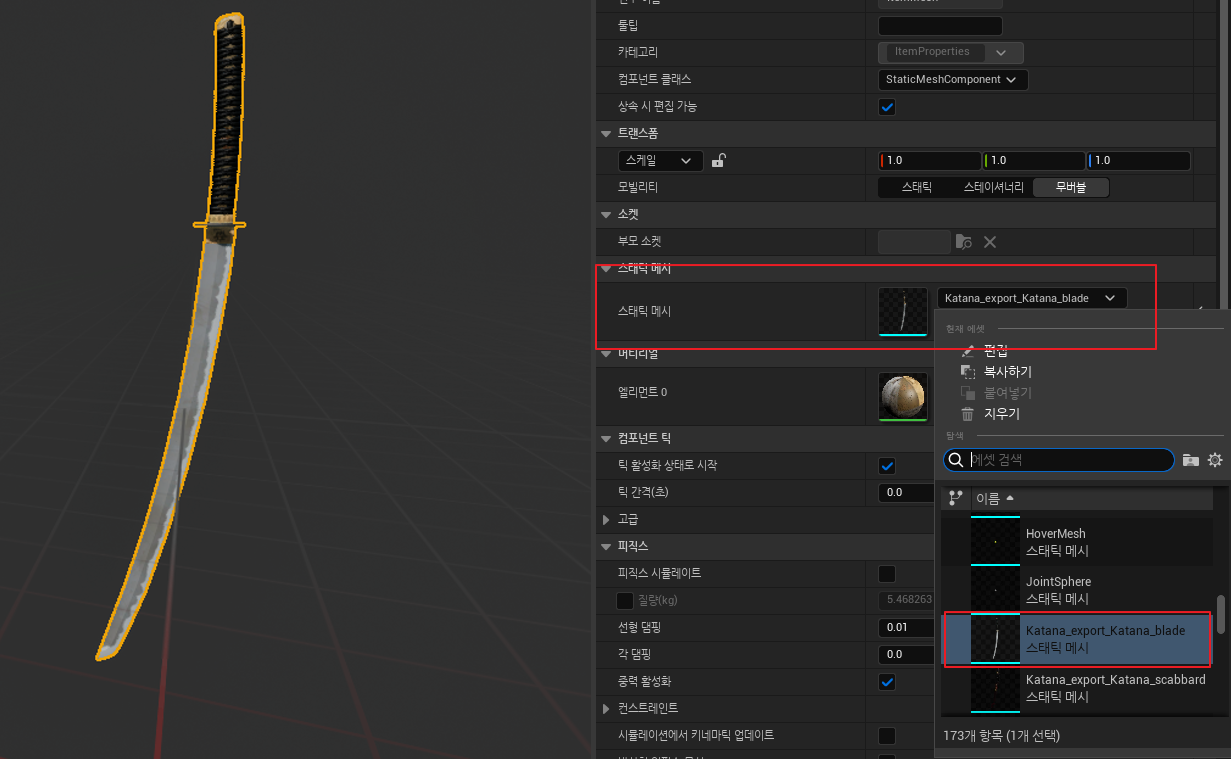Choose 편집 from asset menu
This screenshot has height=759, width=1231.
coord(996,351)
